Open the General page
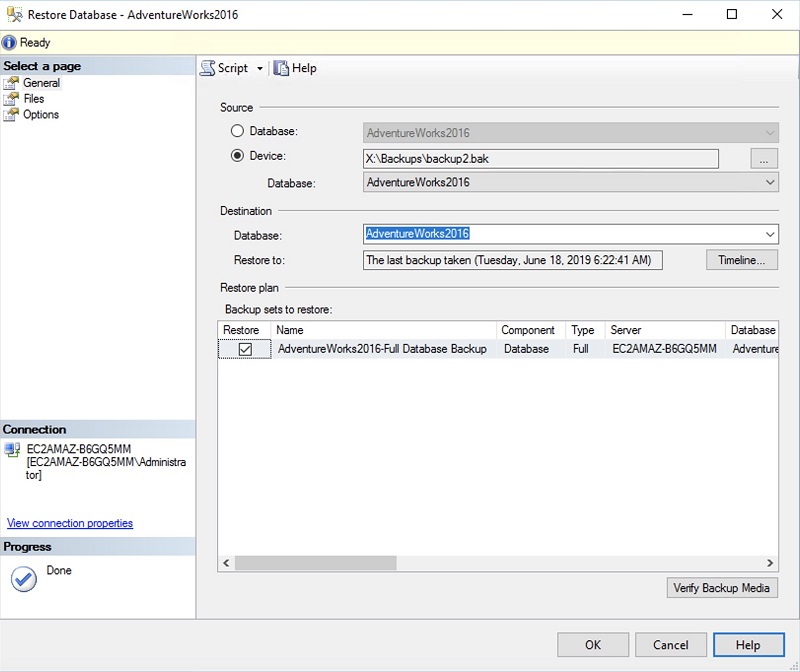The image size is (800, 672). click(41, 83)
